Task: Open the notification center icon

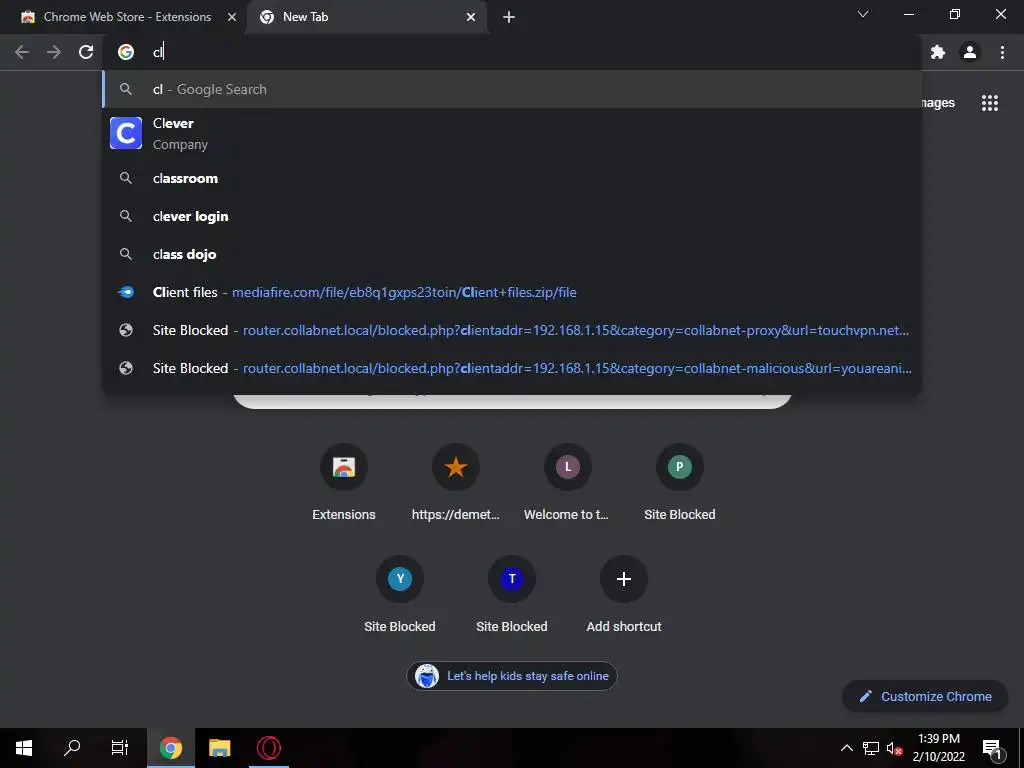Action: (993, 749)
